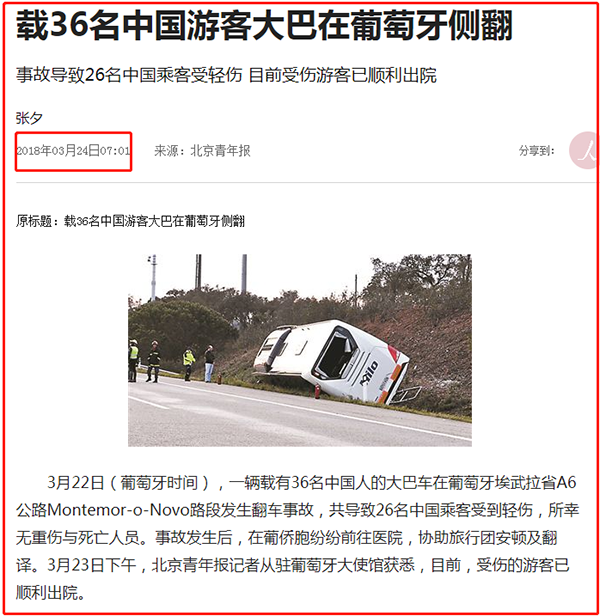Click the source label 北京青年报

point(220,151)
